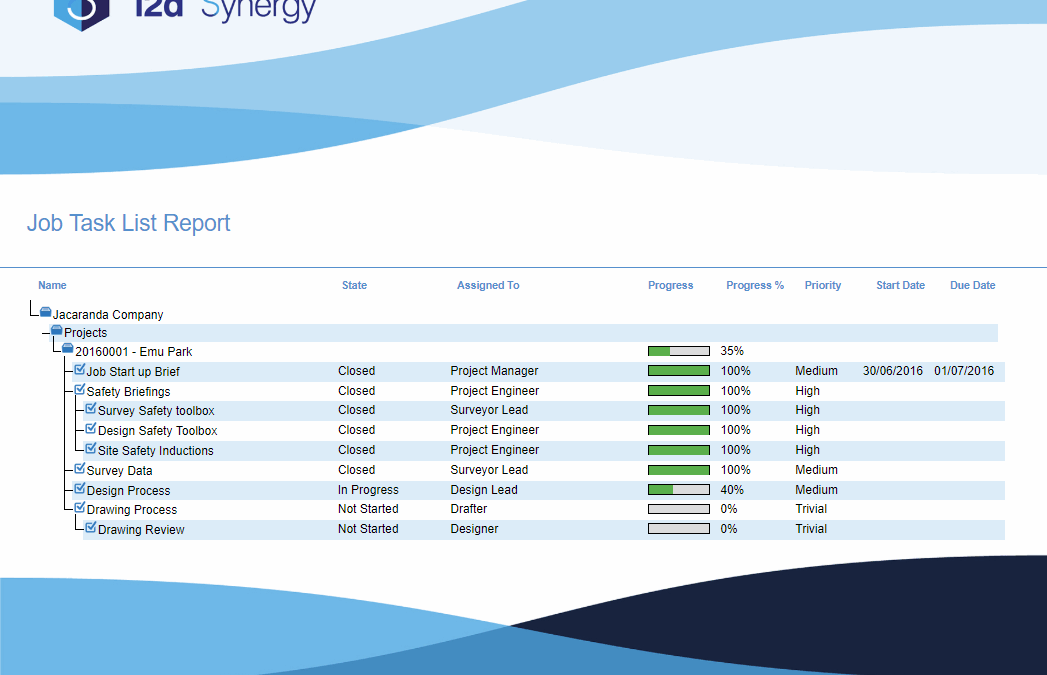The width and height of the screenshot is (1047, 675).
Task: Click Trivial priority for Drawing Review
Action: pos(811,529)
